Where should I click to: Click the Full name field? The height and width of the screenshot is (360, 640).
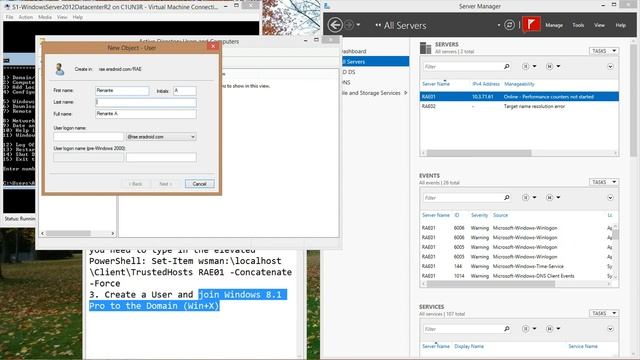[x=146, y=114]
